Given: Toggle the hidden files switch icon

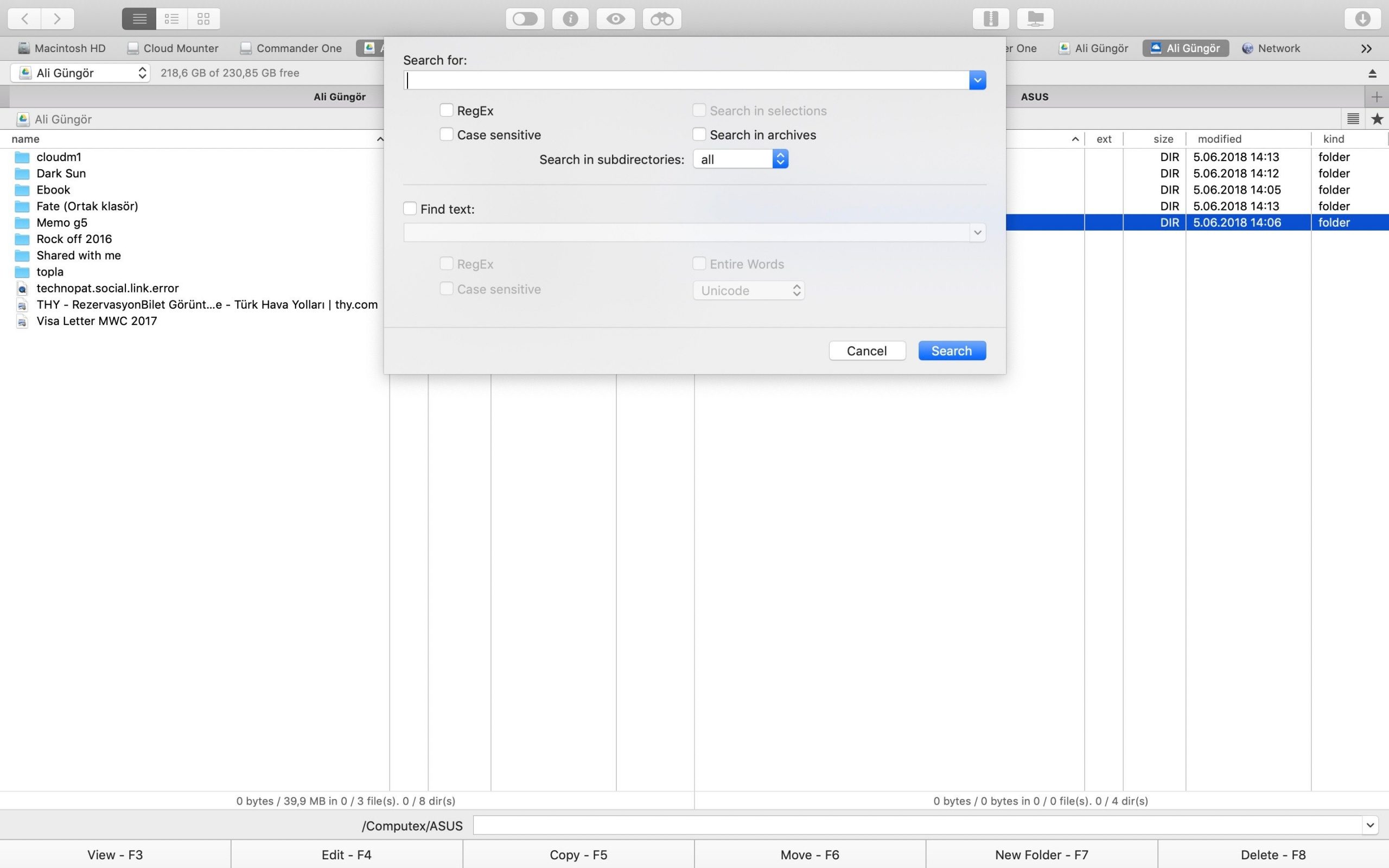Looking at the screenshot, I should pyautogui.click(x=525, y=19).
